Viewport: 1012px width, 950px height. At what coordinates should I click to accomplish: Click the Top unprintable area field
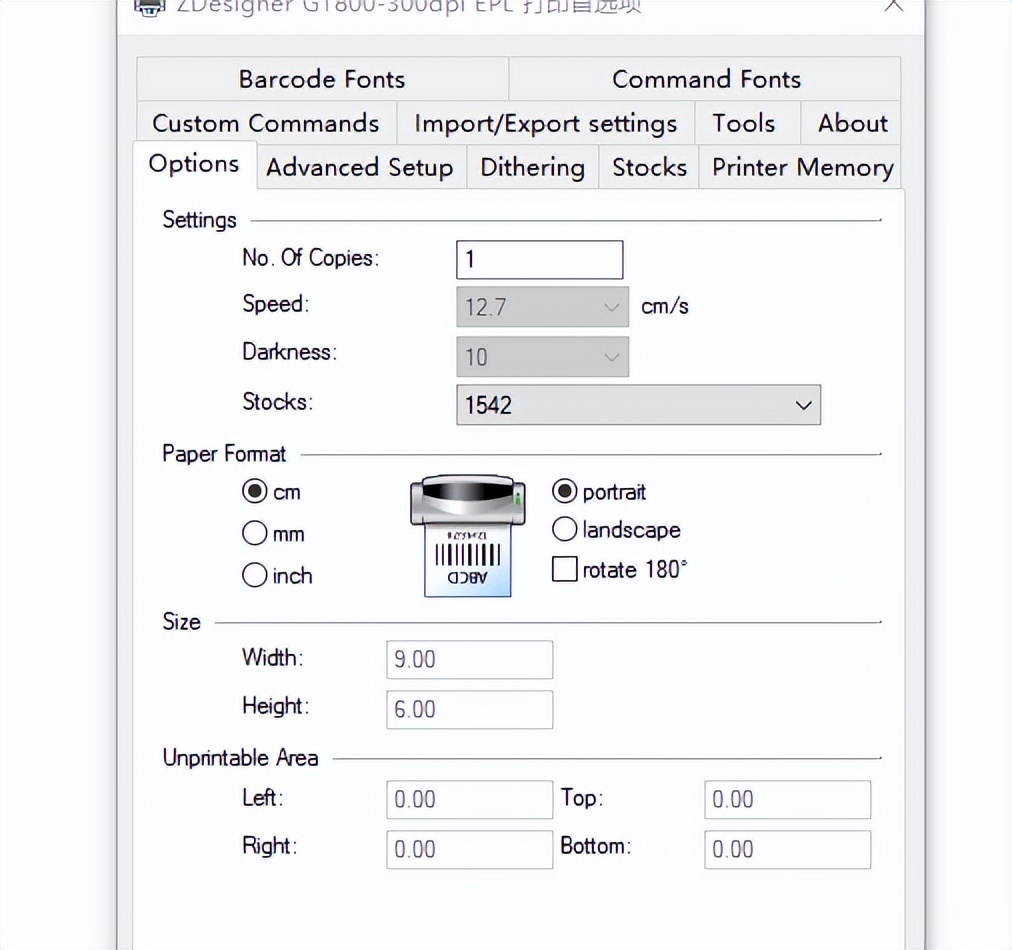coord(787,800)
